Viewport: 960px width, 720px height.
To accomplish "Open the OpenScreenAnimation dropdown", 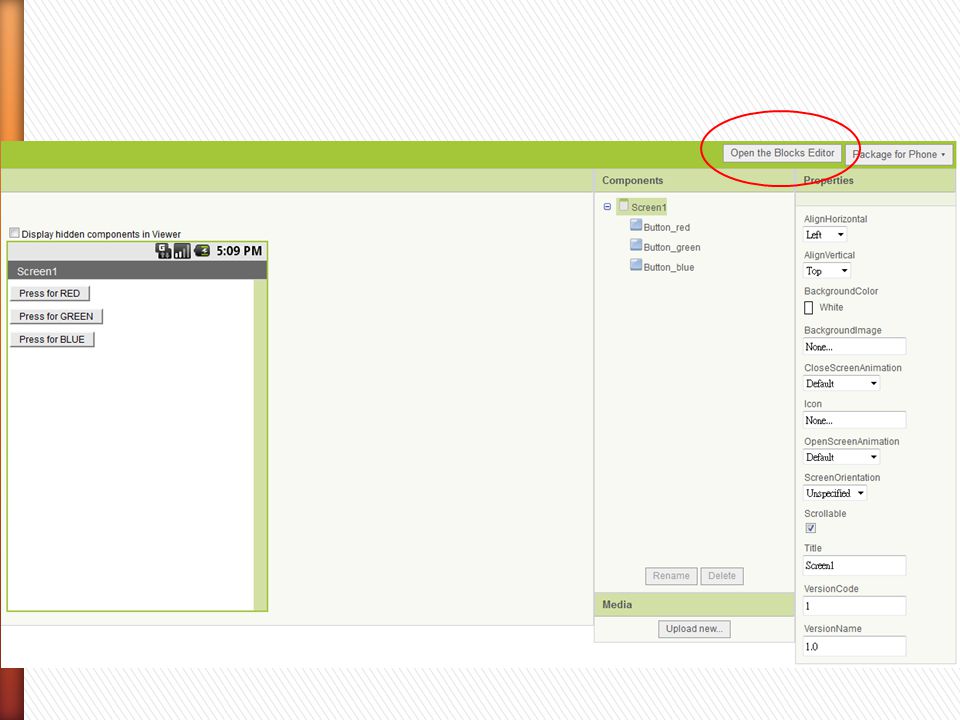I will click(x=841, y=457).
